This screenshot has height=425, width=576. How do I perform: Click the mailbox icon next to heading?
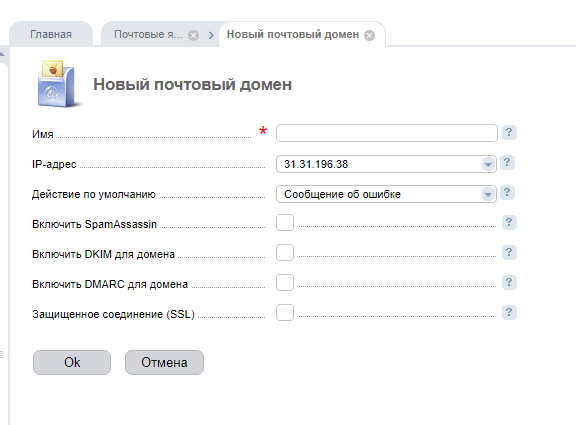pos(58,84)
